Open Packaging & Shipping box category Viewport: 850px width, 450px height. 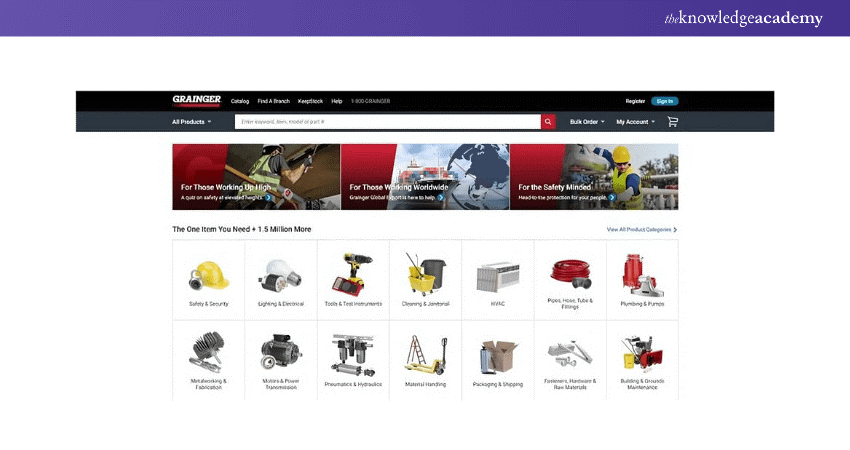tap(498, 361)
